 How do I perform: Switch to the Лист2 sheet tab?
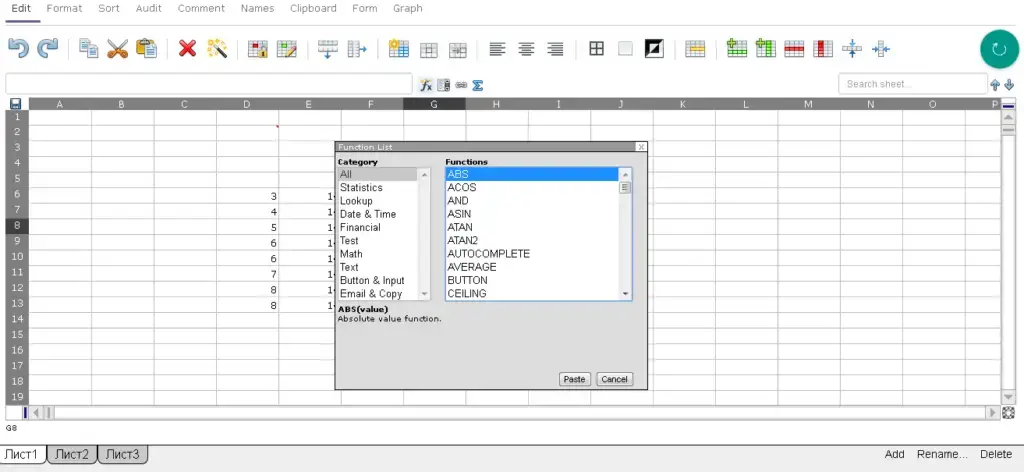pos(71,455)
